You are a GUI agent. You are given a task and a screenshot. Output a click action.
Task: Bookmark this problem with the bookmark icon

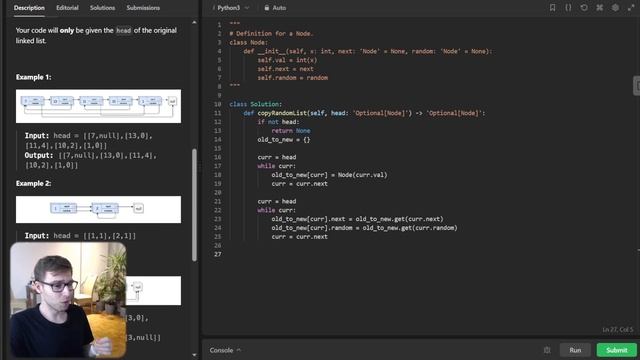552,8
